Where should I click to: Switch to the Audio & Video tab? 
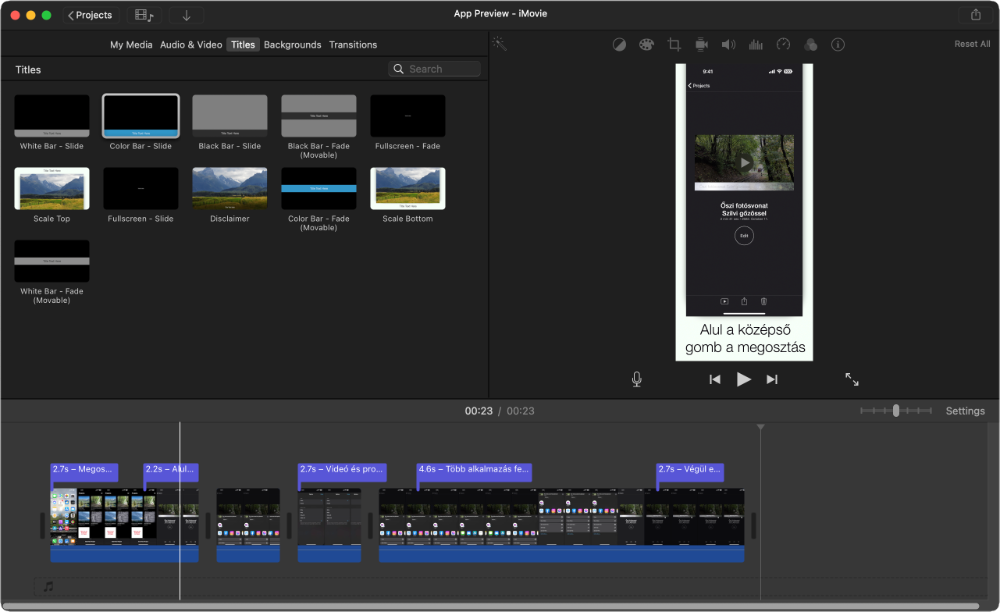click(191, 45)
